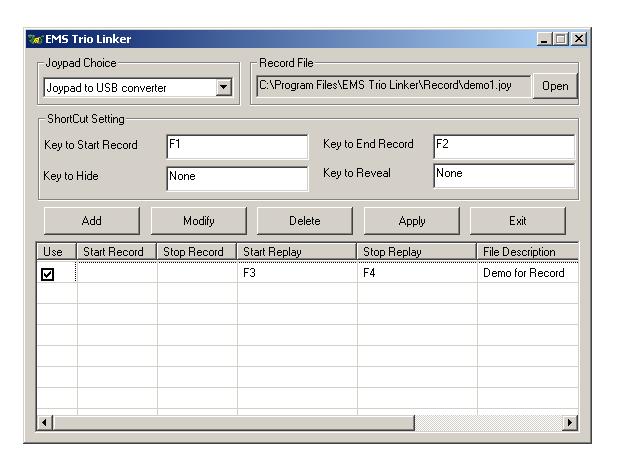Screen dimensions: 628x469
Task: Select the F4 Stop Replay cell
Action: coord(417,273)
